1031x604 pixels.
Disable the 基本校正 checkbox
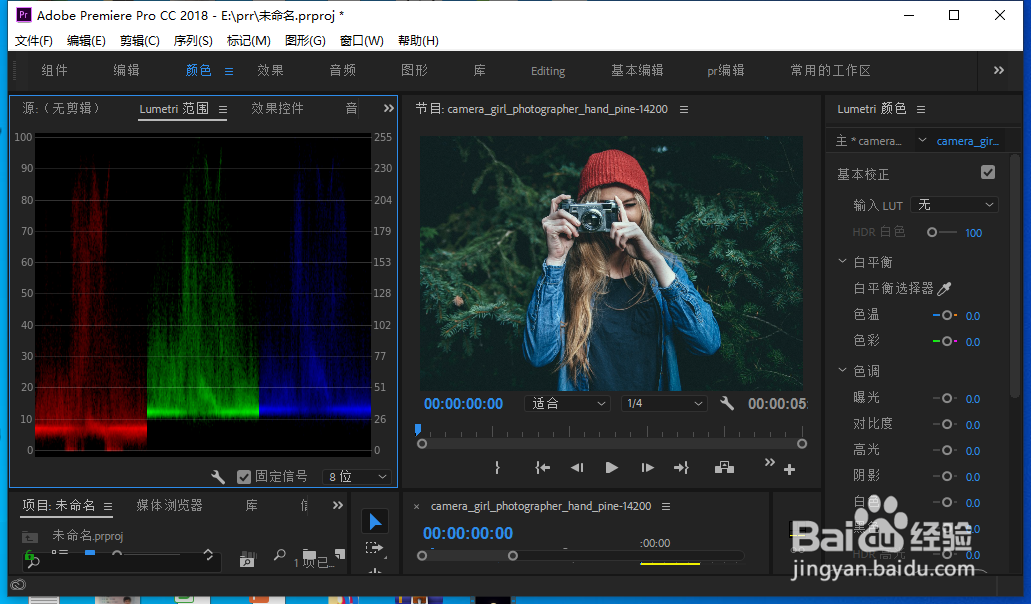click(988, 173)
